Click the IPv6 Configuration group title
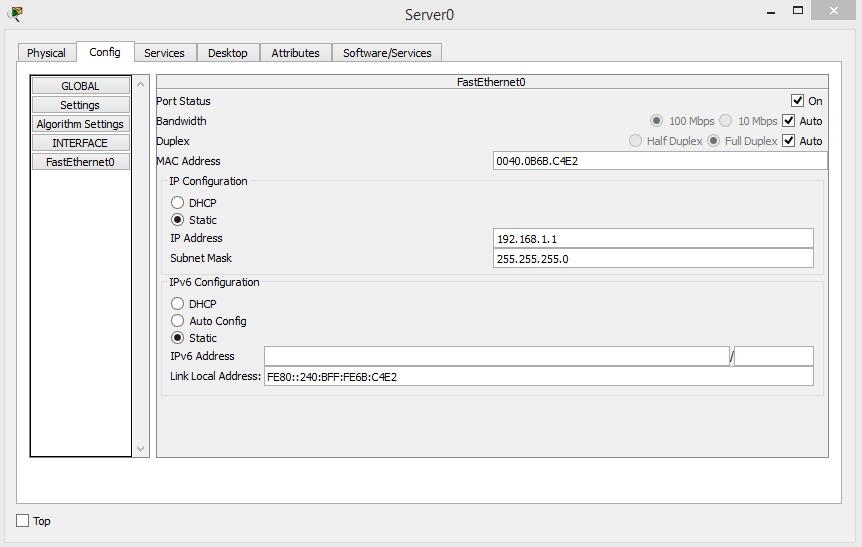This screenshot has height=547, width=862. pos(214,282)
